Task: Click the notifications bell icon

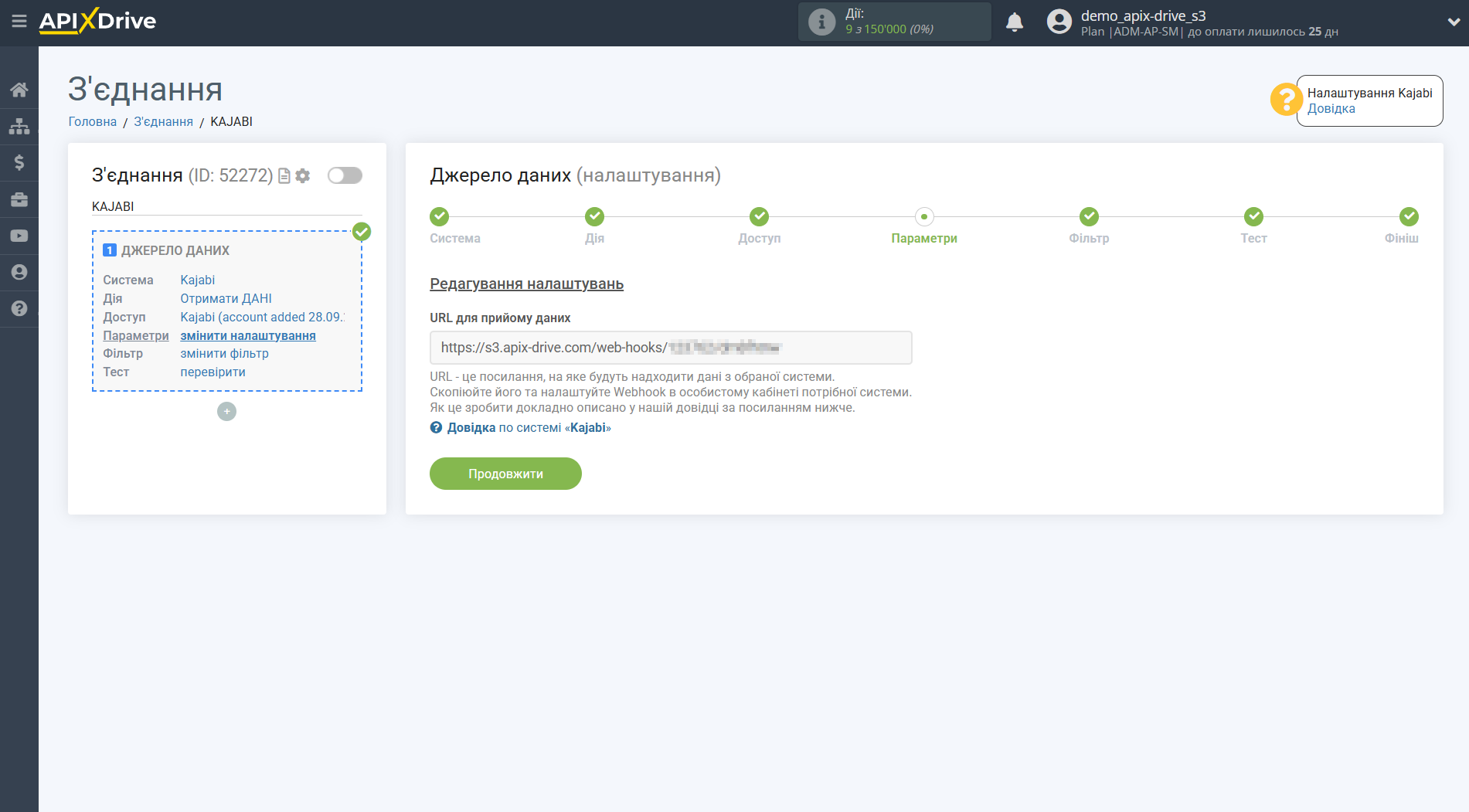Action: pos(1014,22)
